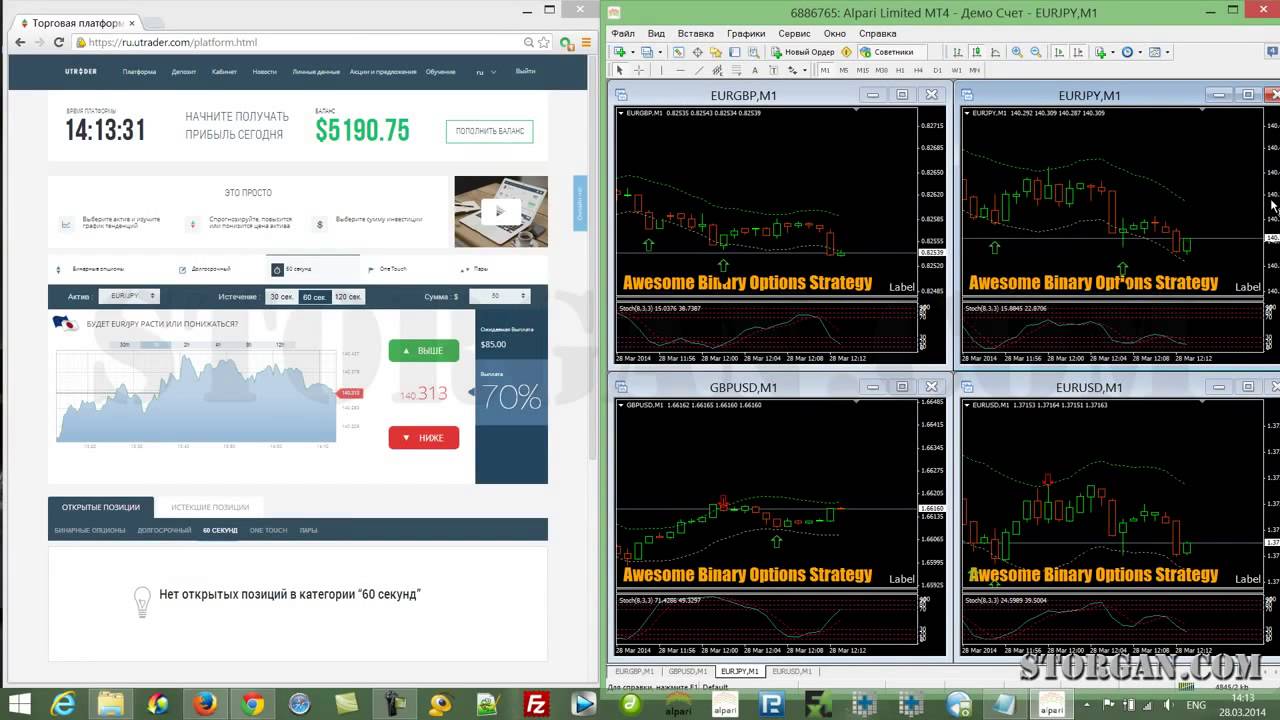1280x720 pixels.
Task: Select the 30m range on uTrader chart
Action: click(x=125, y=344)
